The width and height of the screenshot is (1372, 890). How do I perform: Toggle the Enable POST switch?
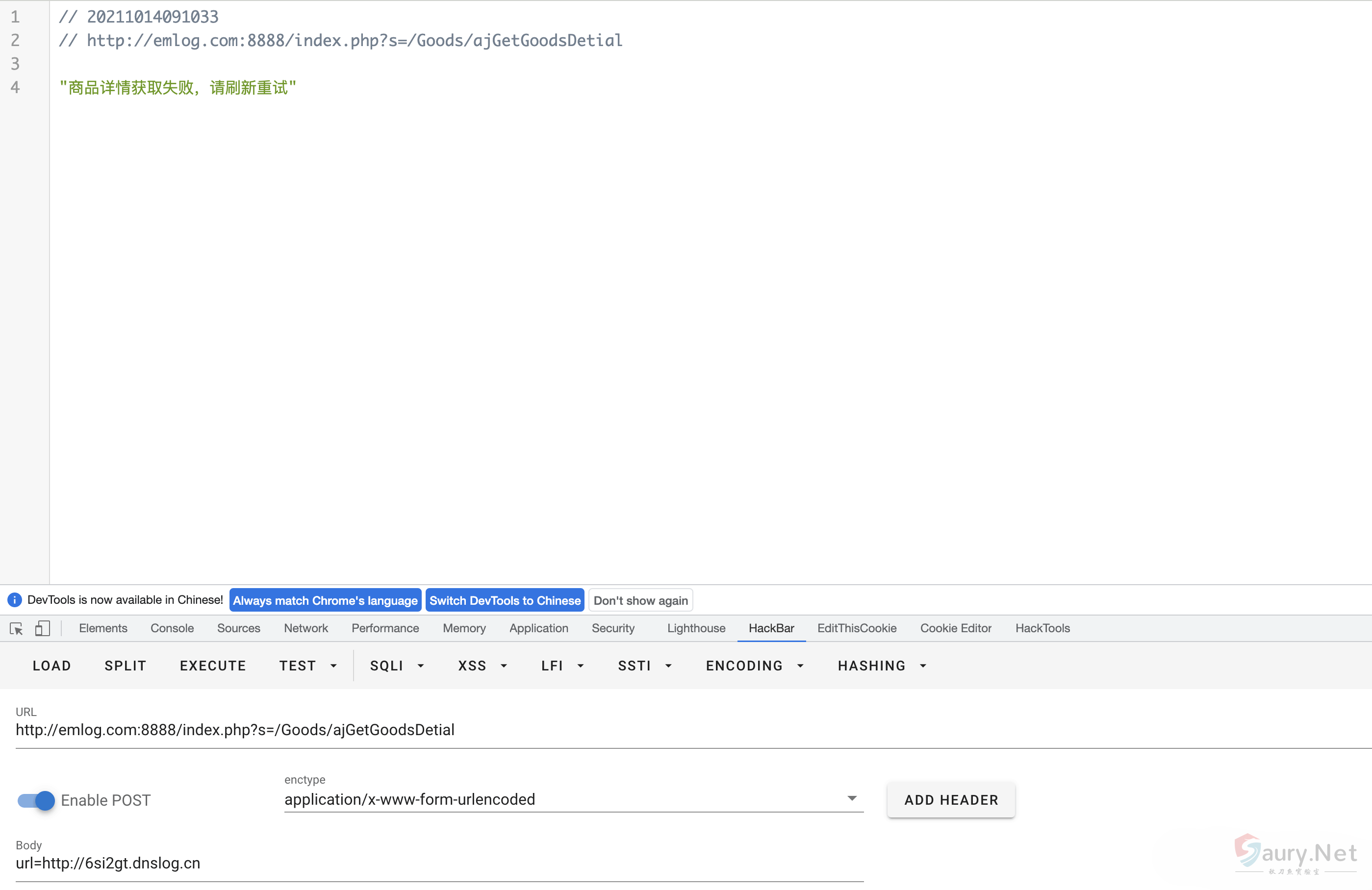36,801
